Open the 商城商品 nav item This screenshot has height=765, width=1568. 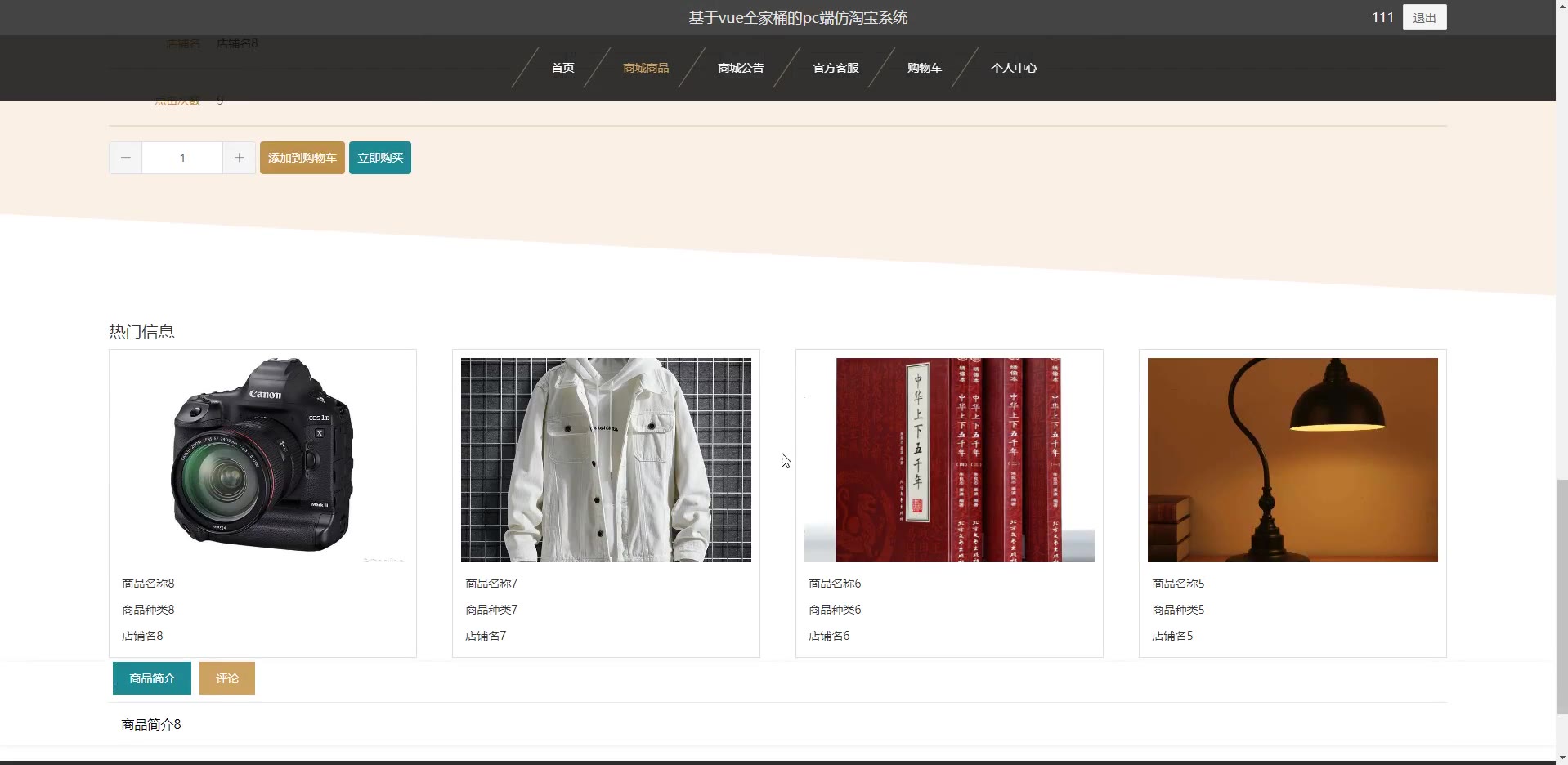(x=646, y=68)
